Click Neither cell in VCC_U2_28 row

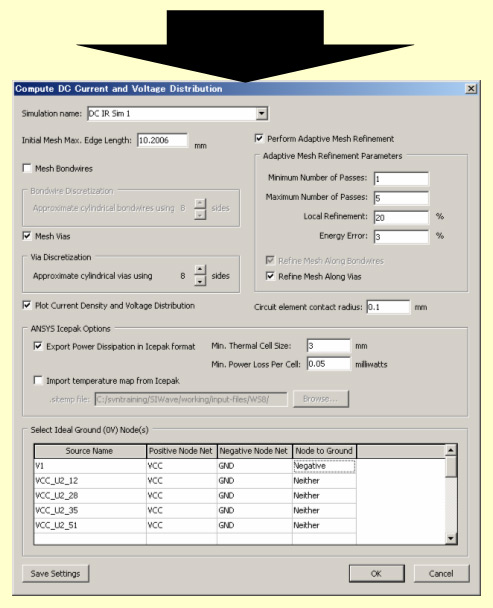(x=324, y=496)
